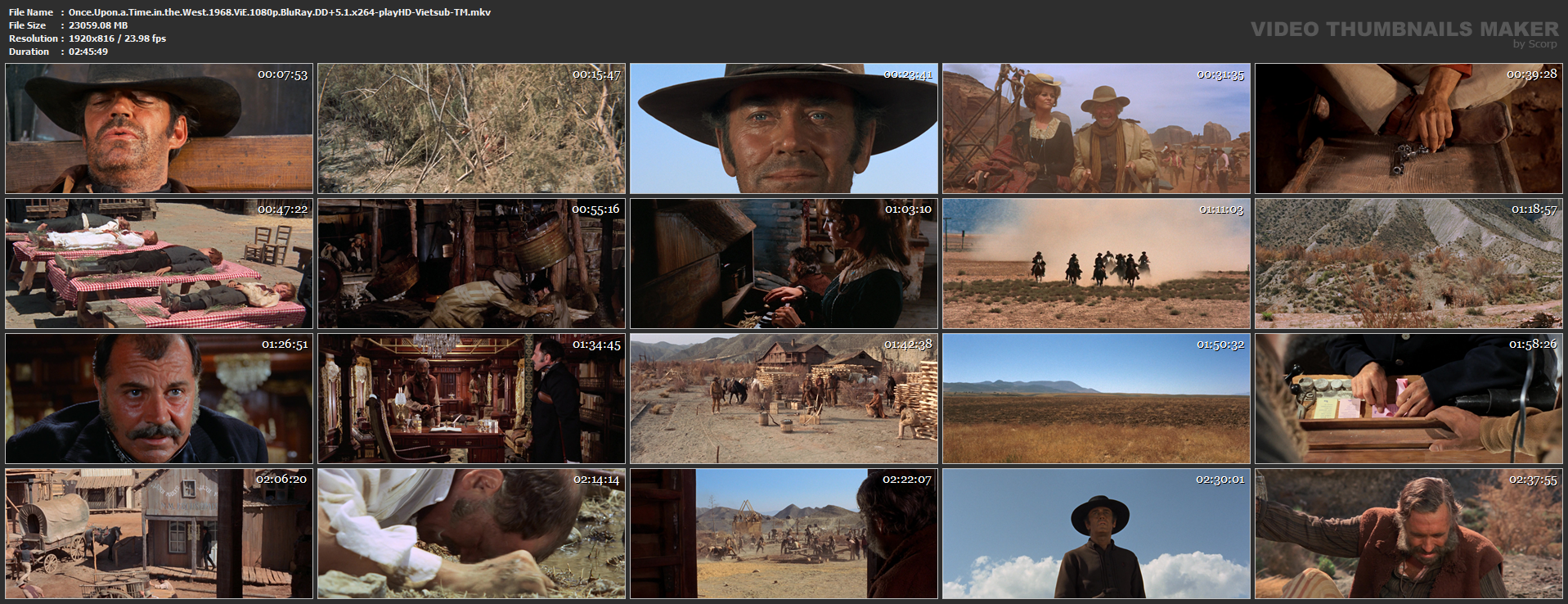Click the file name text ending in .mkv
1568x604 pixels.
(280, 12)
